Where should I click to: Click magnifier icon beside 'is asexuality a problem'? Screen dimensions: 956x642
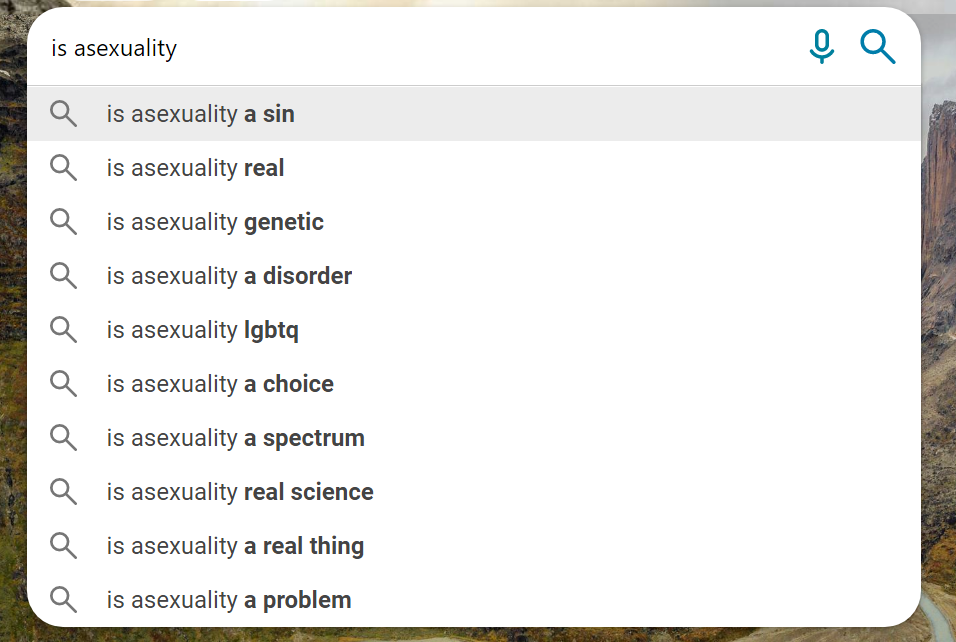click(x=63, y=600)
